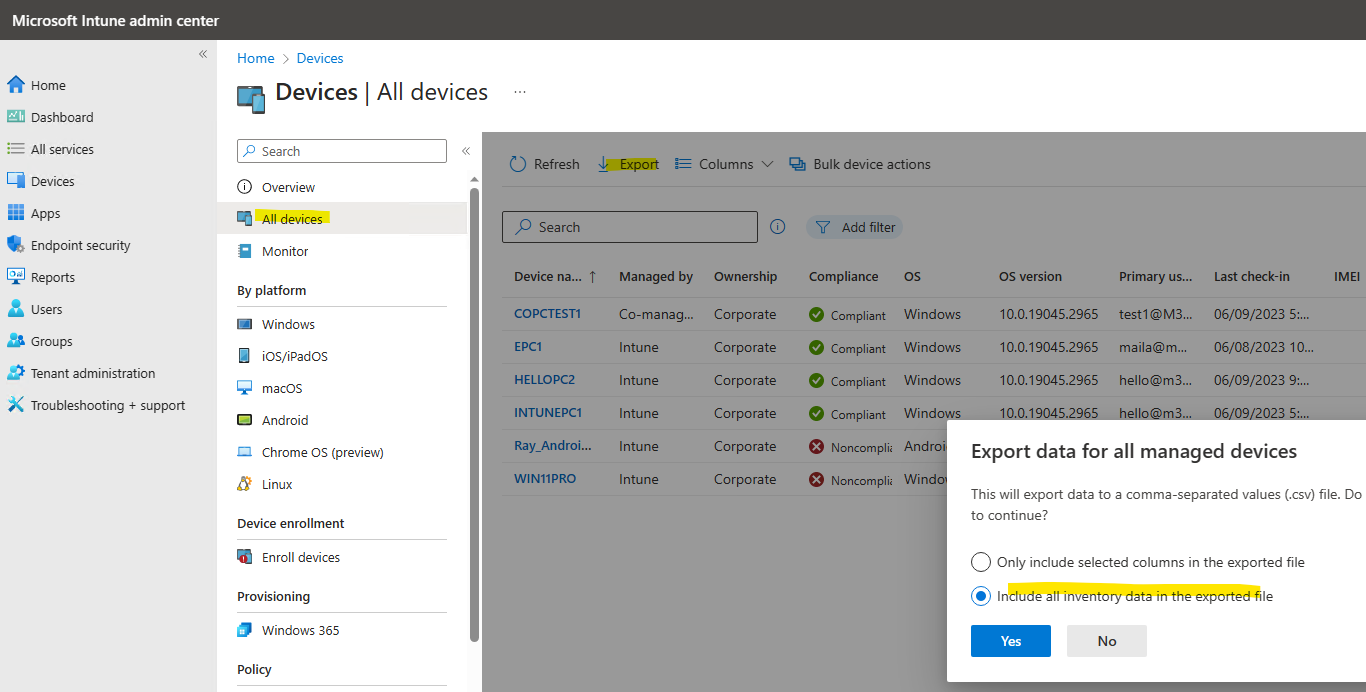Click the Tenant administration icon

15,373
